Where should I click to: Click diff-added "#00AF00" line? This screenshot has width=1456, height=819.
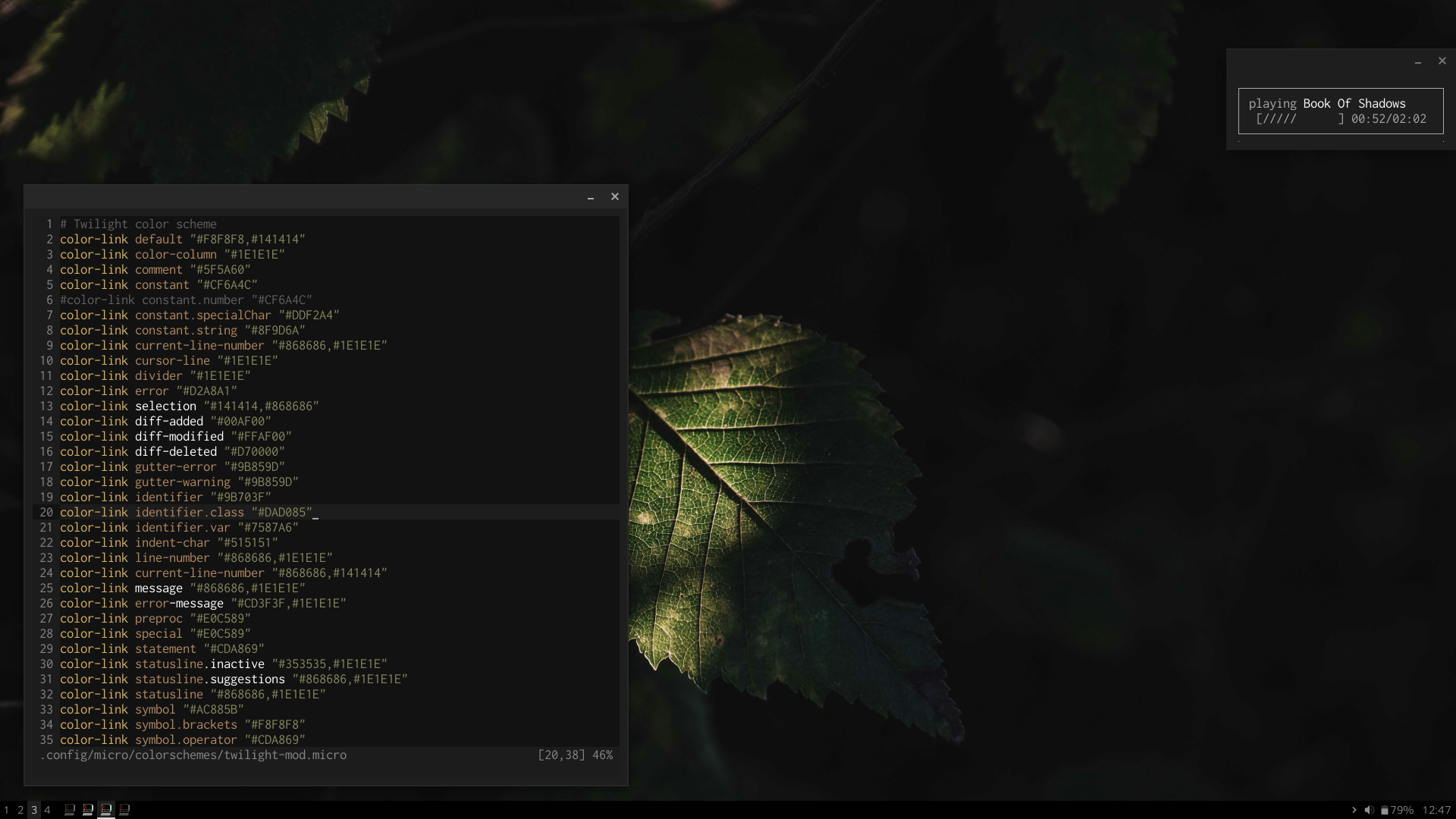(165, 422)
